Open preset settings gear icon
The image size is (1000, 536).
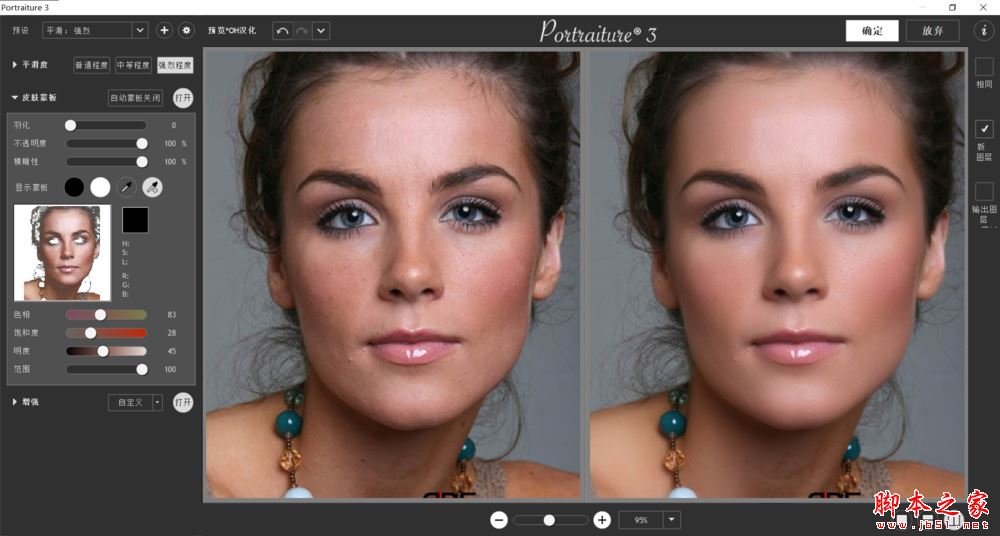coord(186,30)
